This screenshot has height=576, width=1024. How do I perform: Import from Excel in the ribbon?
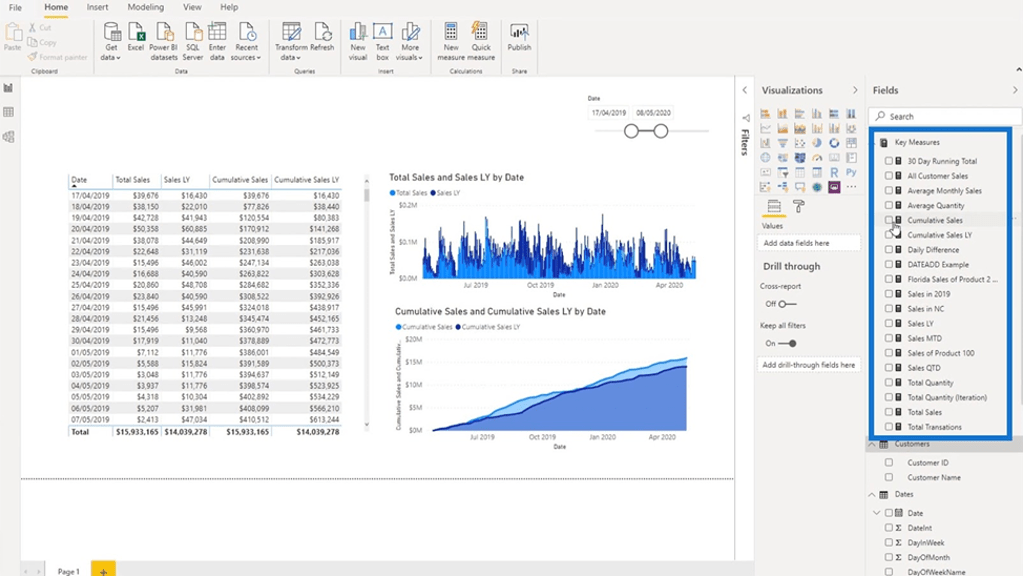tap(136, 37)
